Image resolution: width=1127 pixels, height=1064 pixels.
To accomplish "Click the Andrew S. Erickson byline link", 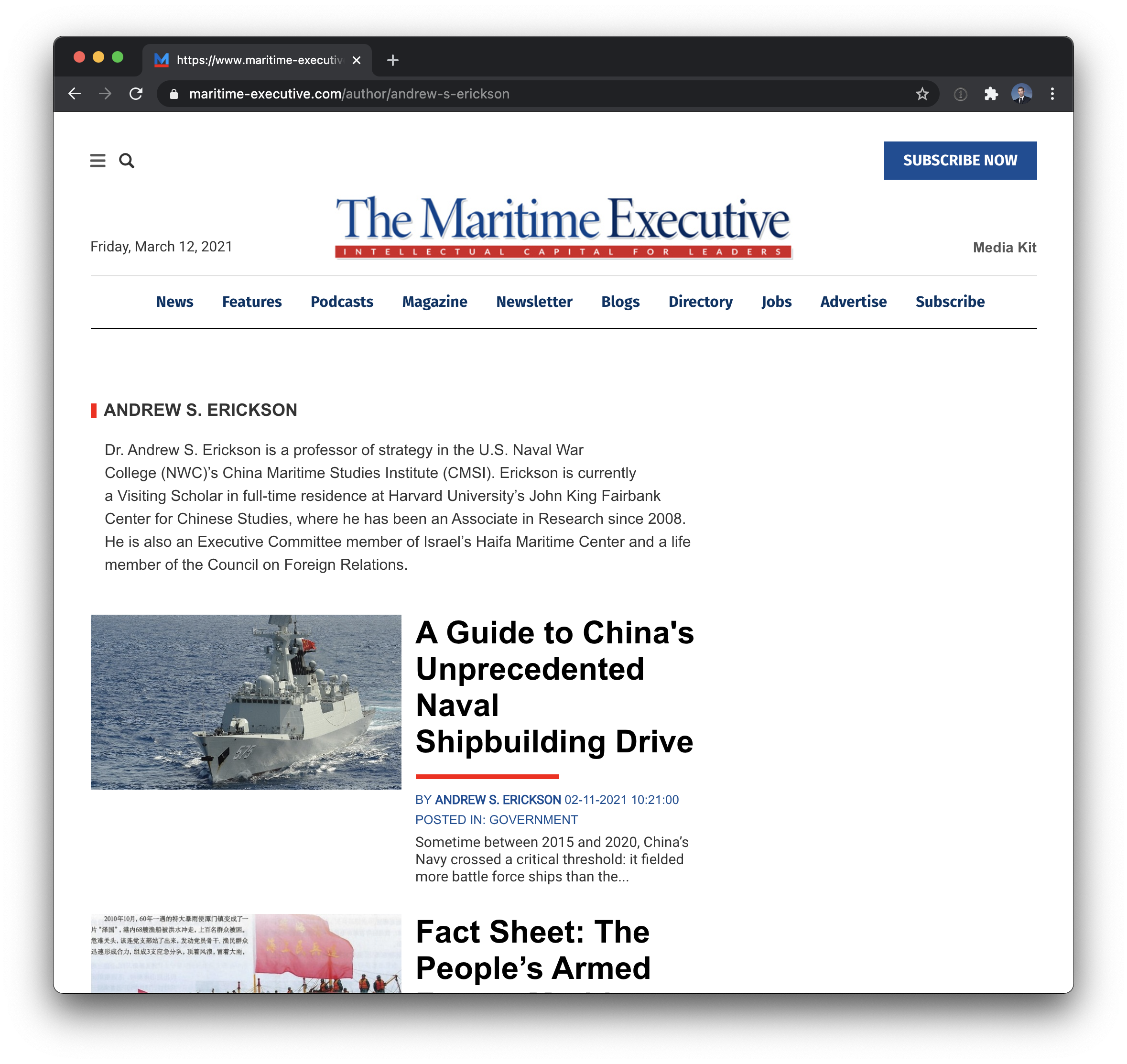I will tap(498, 800).
